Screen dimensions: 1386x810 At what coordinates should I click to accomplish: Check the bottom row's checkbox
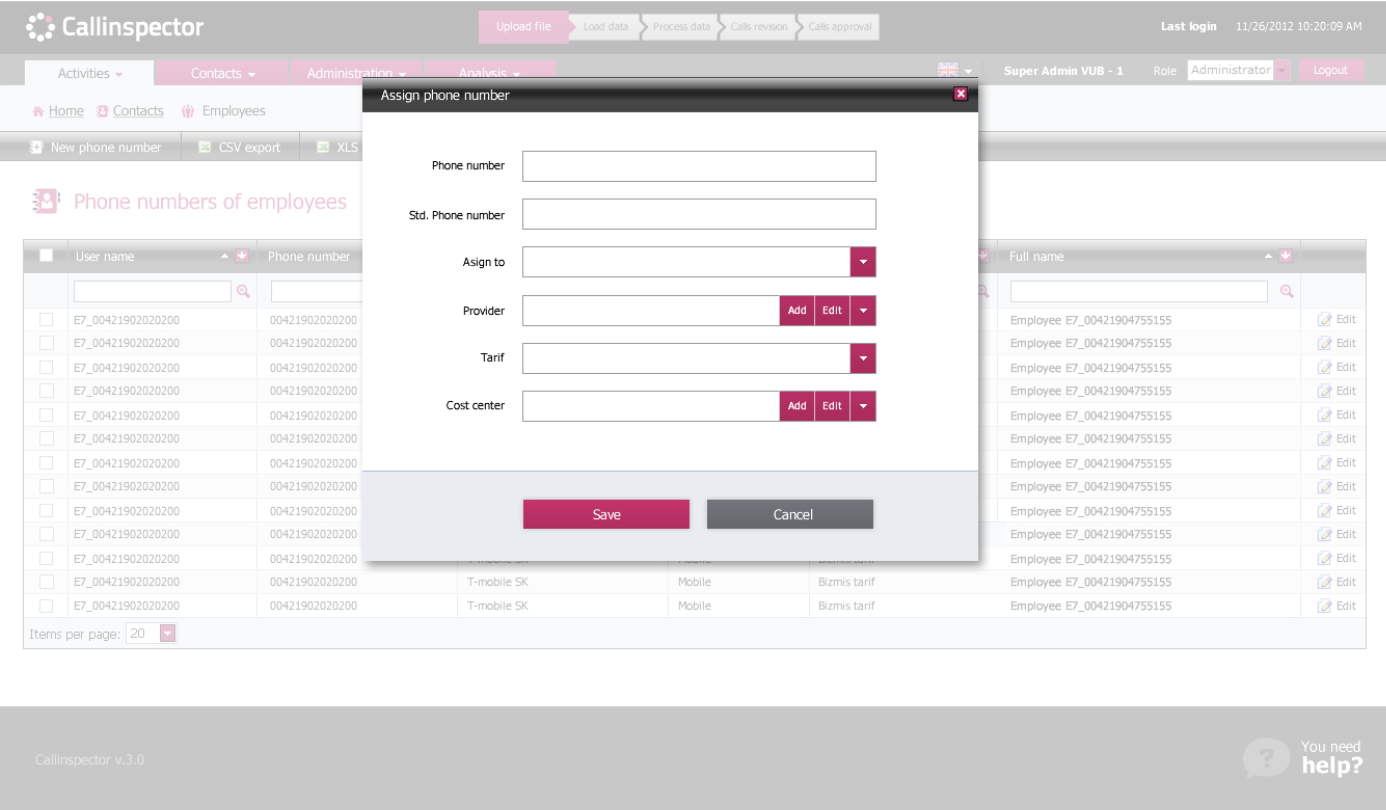coord(46,605)
